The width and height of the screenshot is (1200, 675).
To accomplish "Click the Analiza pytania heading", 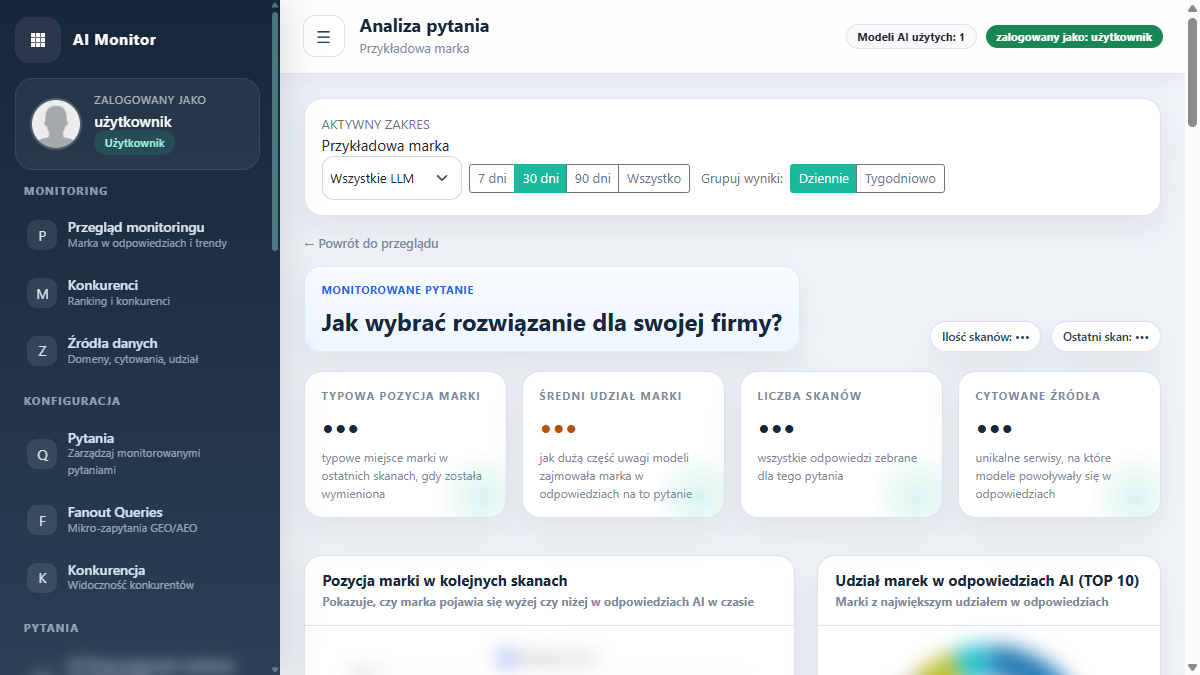I will [x=424, y=27].
